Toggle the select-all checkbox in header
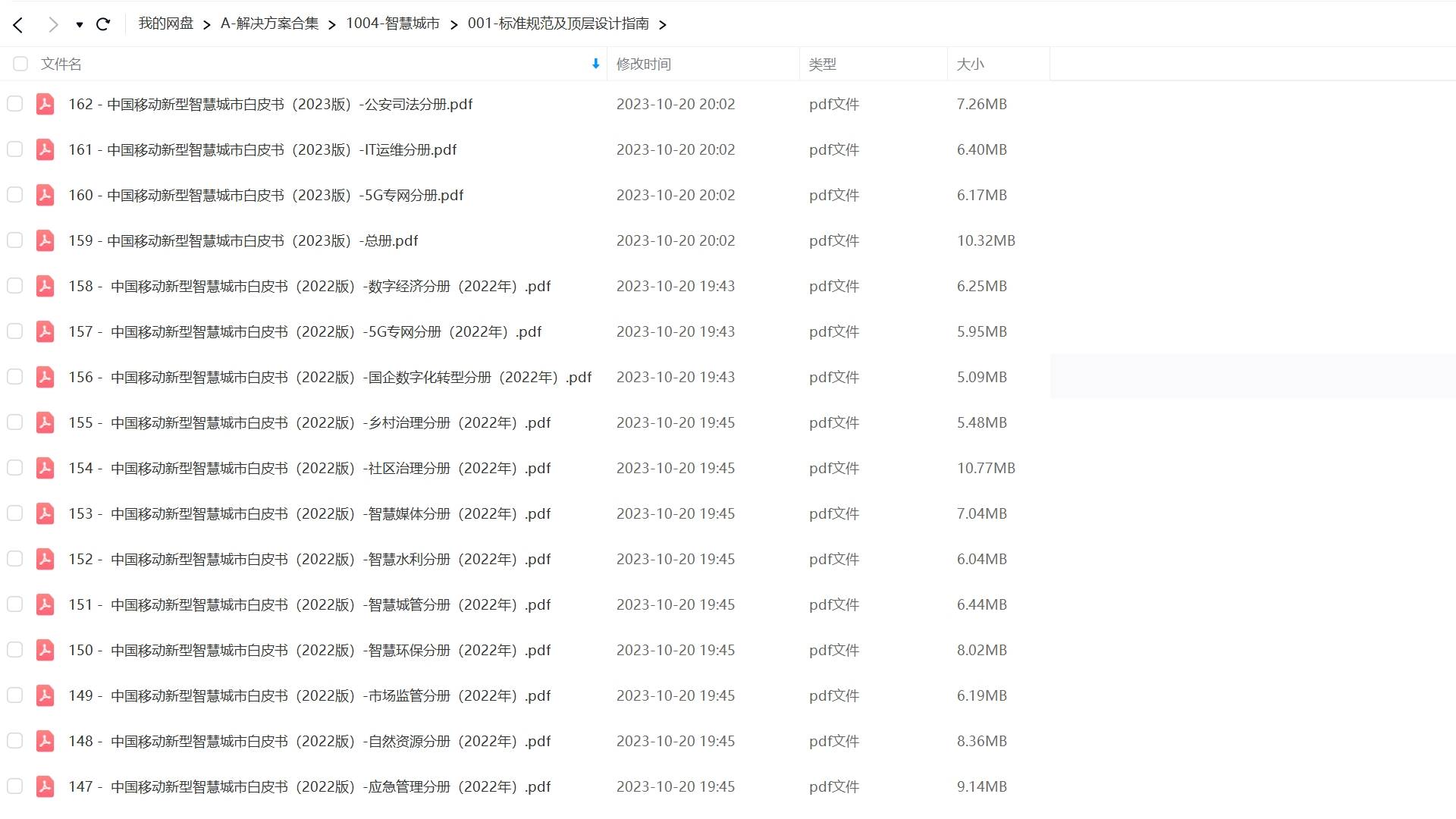This screenshot has height=819, width=1456. [20, 64]
